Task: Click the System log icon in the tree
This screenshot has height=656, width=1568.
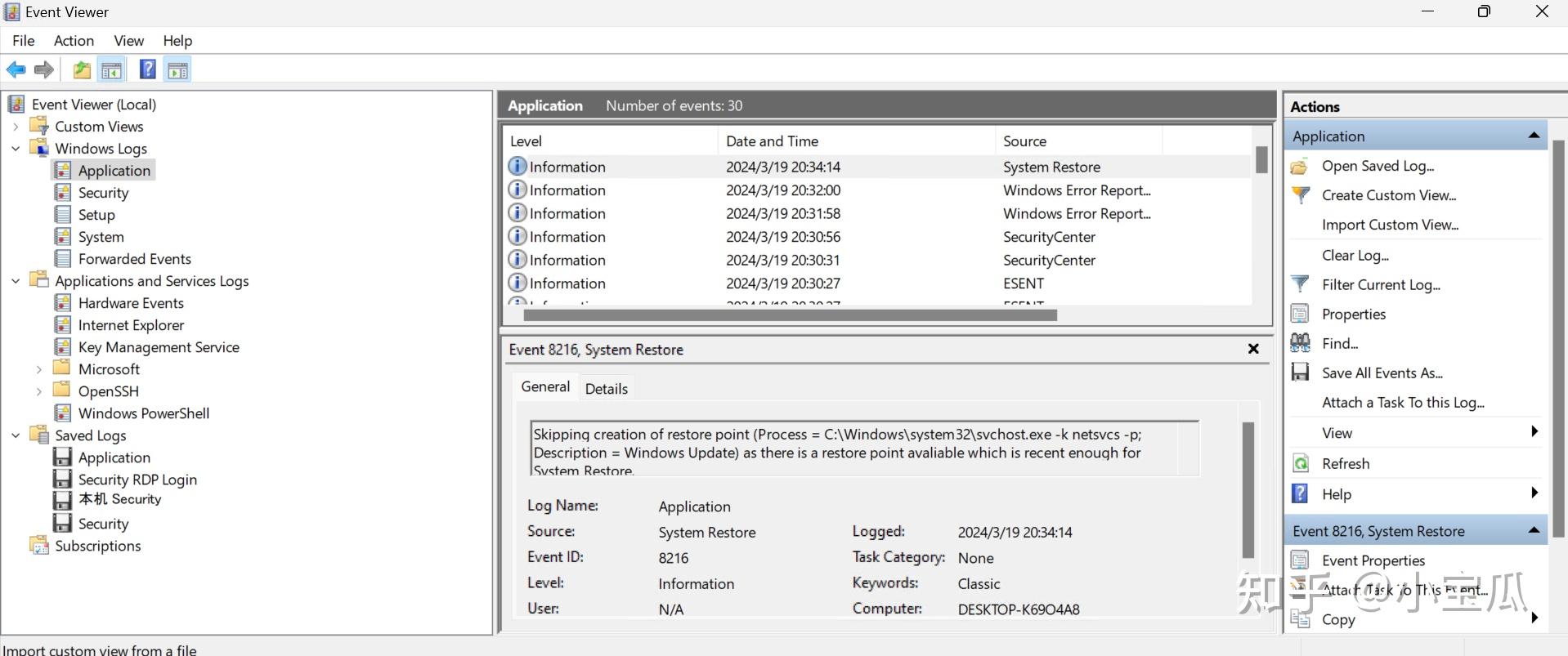Action: (63, 236)
